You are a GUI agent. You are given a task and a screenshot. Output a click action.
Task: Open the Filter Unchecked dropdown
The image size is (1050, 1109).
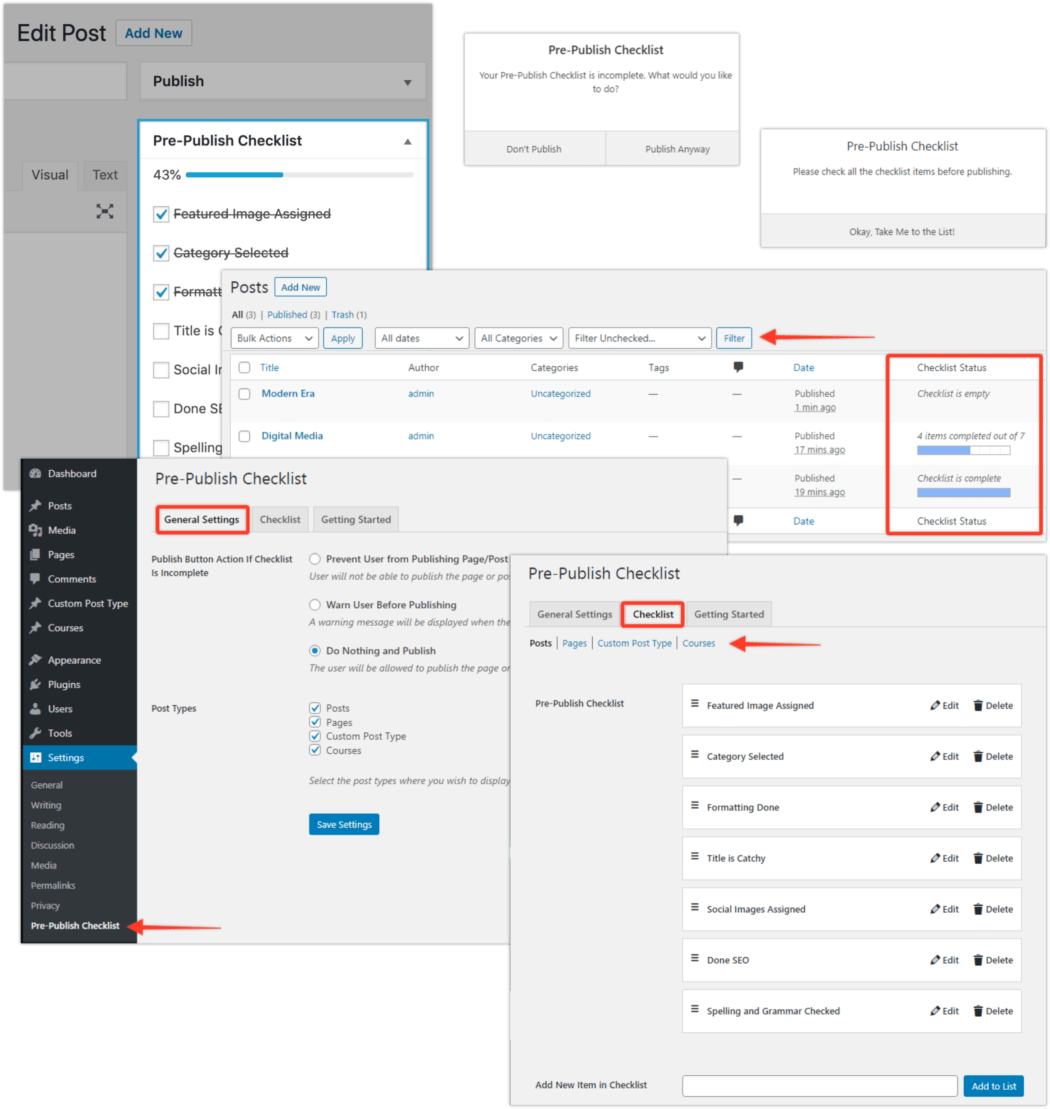pyautogui.click(x=639, y=338)
